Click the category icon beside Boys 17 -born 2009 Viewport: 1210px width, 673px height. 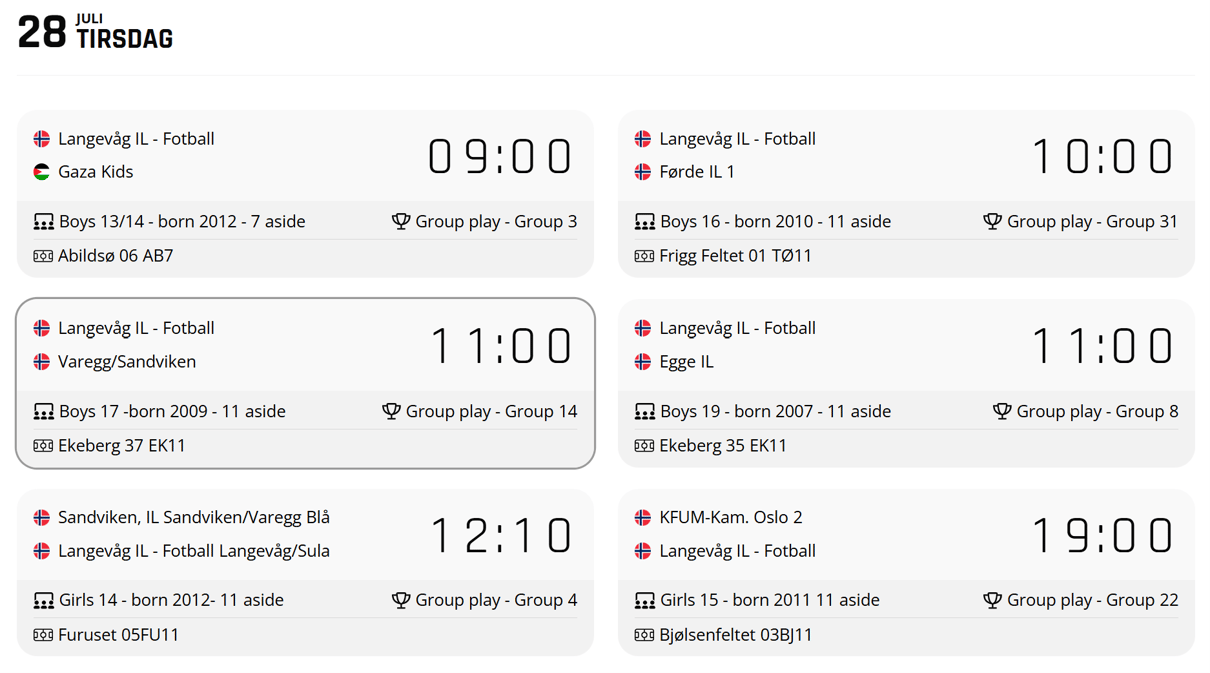pyautogui.click(x=43, y=411)
